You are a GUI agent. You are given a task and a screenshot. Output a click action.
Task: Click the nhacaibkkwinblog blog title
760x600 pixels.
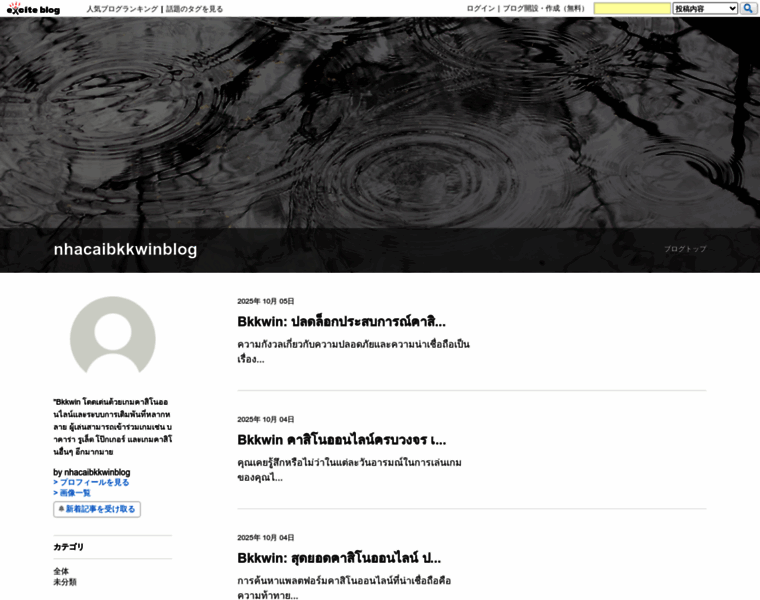coord(126,249)
